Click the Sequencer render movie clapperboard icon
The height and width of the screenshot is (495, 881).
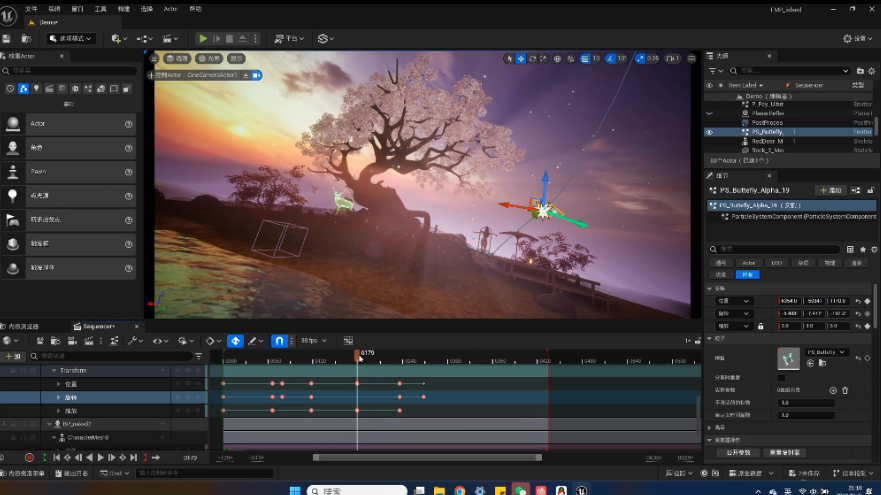click(89, 340)
